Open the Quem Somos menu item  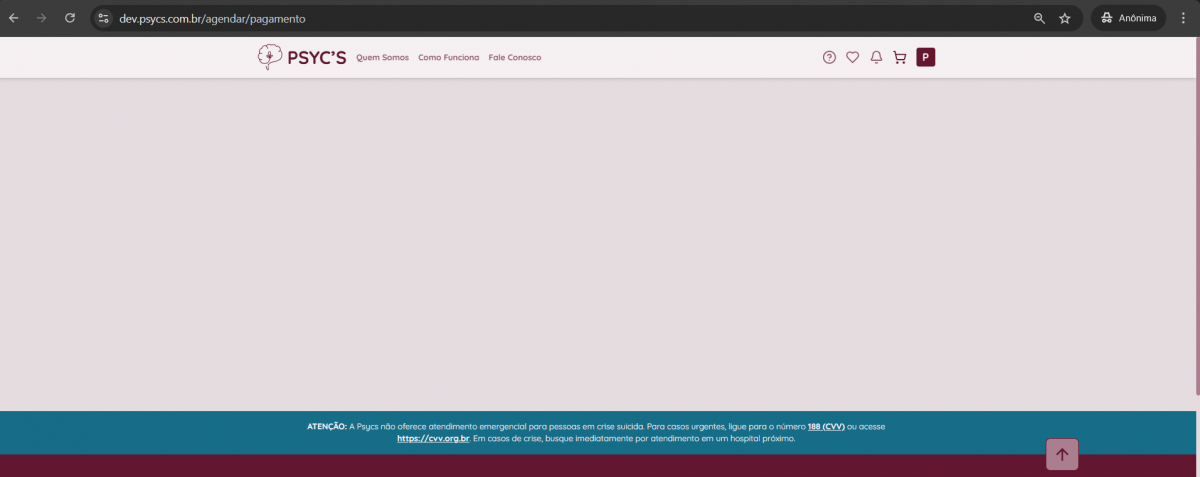pos(382,57)
